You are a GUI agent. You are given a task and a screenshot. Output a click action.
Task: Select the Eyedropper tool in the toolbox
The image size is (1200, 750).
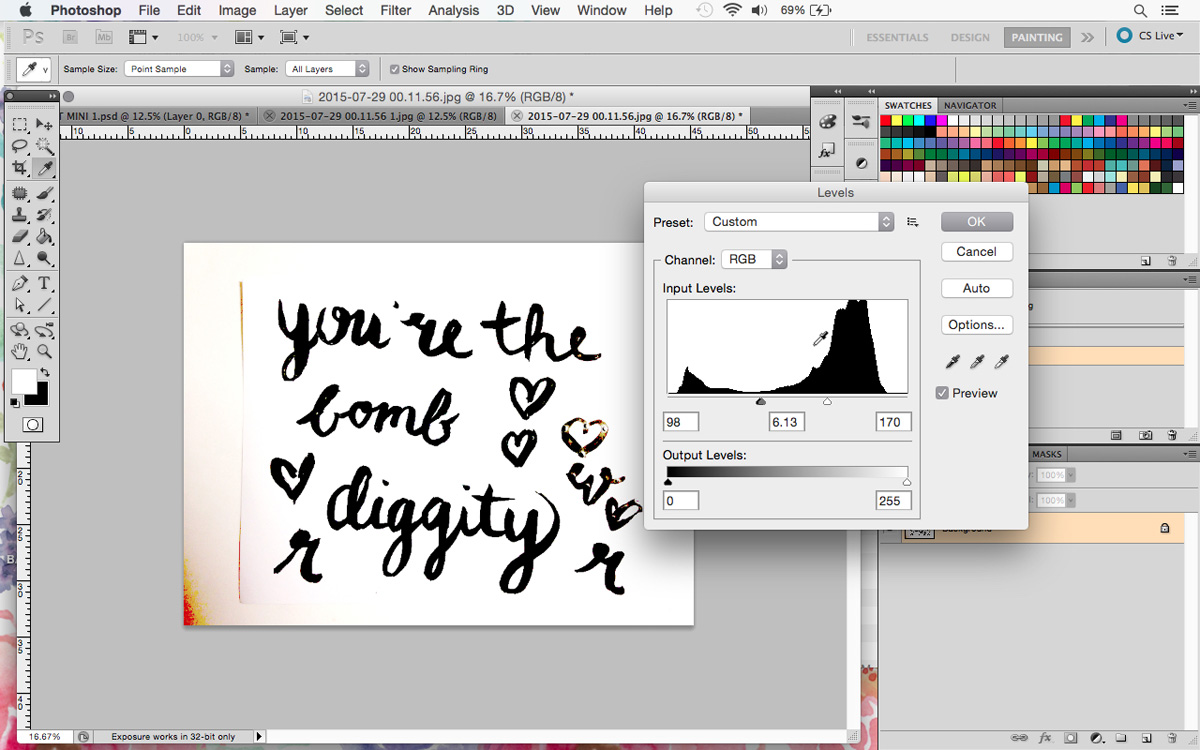(x=45, y=168)
